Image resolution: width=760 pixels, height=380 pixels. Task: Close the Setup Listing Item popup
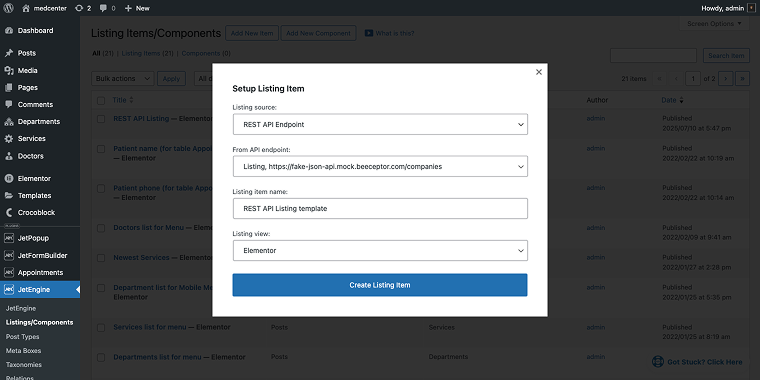(x=538, y=72)
